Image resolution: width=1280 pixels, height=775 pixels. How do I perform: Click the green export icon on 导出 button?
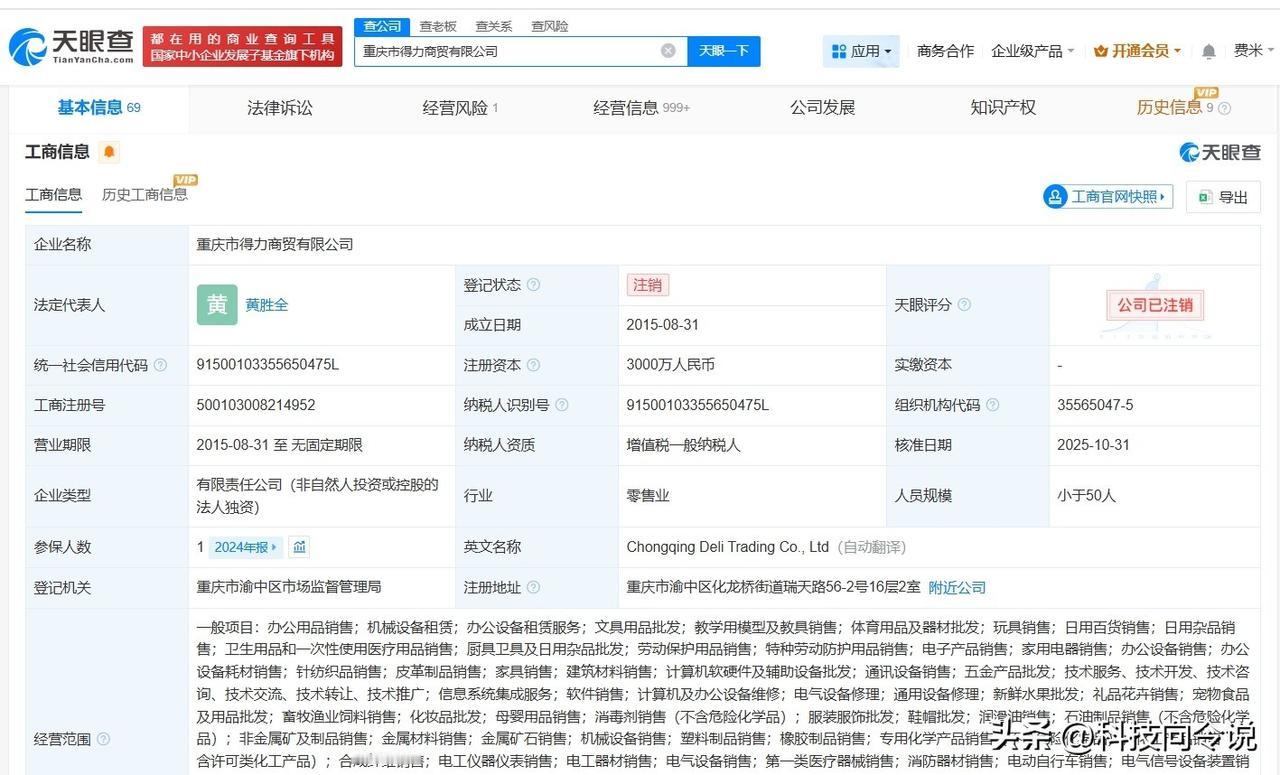pyautogui.click(x=1206, y=197)
